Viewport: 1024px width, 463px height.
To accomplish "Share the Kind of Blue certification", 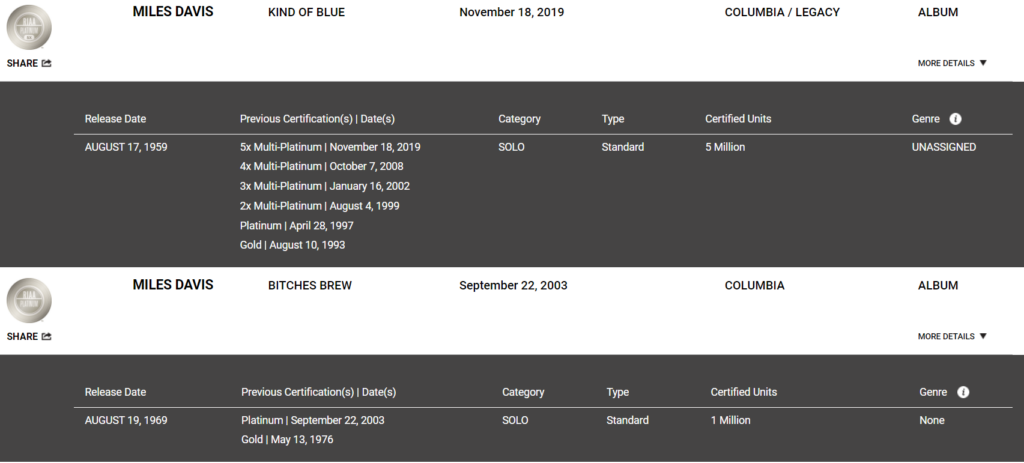I will pyautogui.click(x=29, y=63).
